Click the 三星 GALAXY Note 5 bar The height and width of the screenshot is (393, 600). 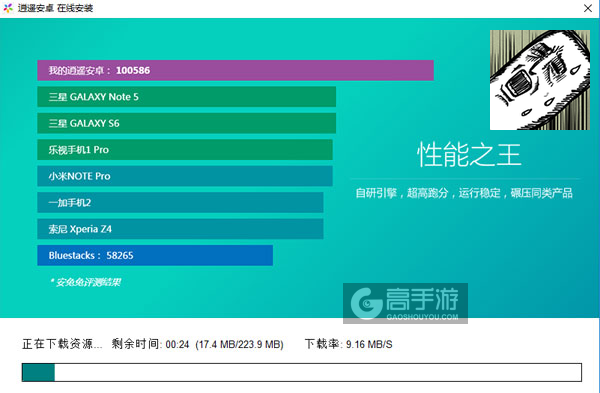click(x=186, y=97)
